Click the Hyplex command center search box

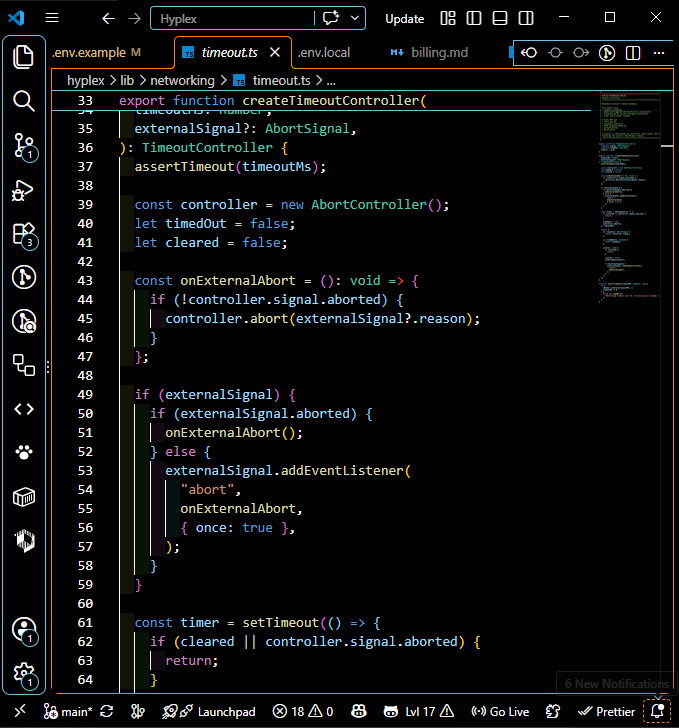pyautogui.click(x=232, y=19)
